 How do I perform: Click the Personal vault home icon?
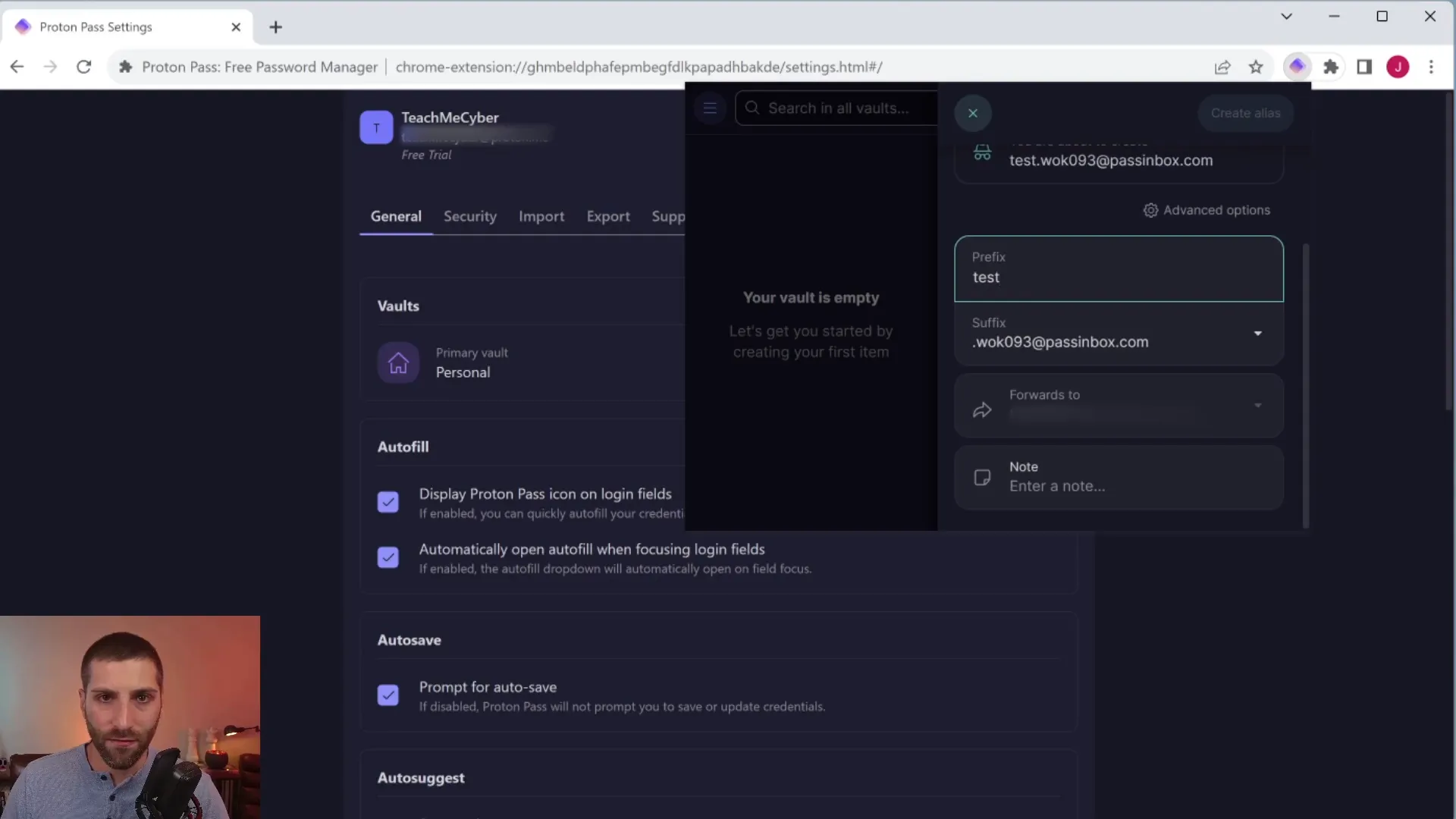point(398,362)
